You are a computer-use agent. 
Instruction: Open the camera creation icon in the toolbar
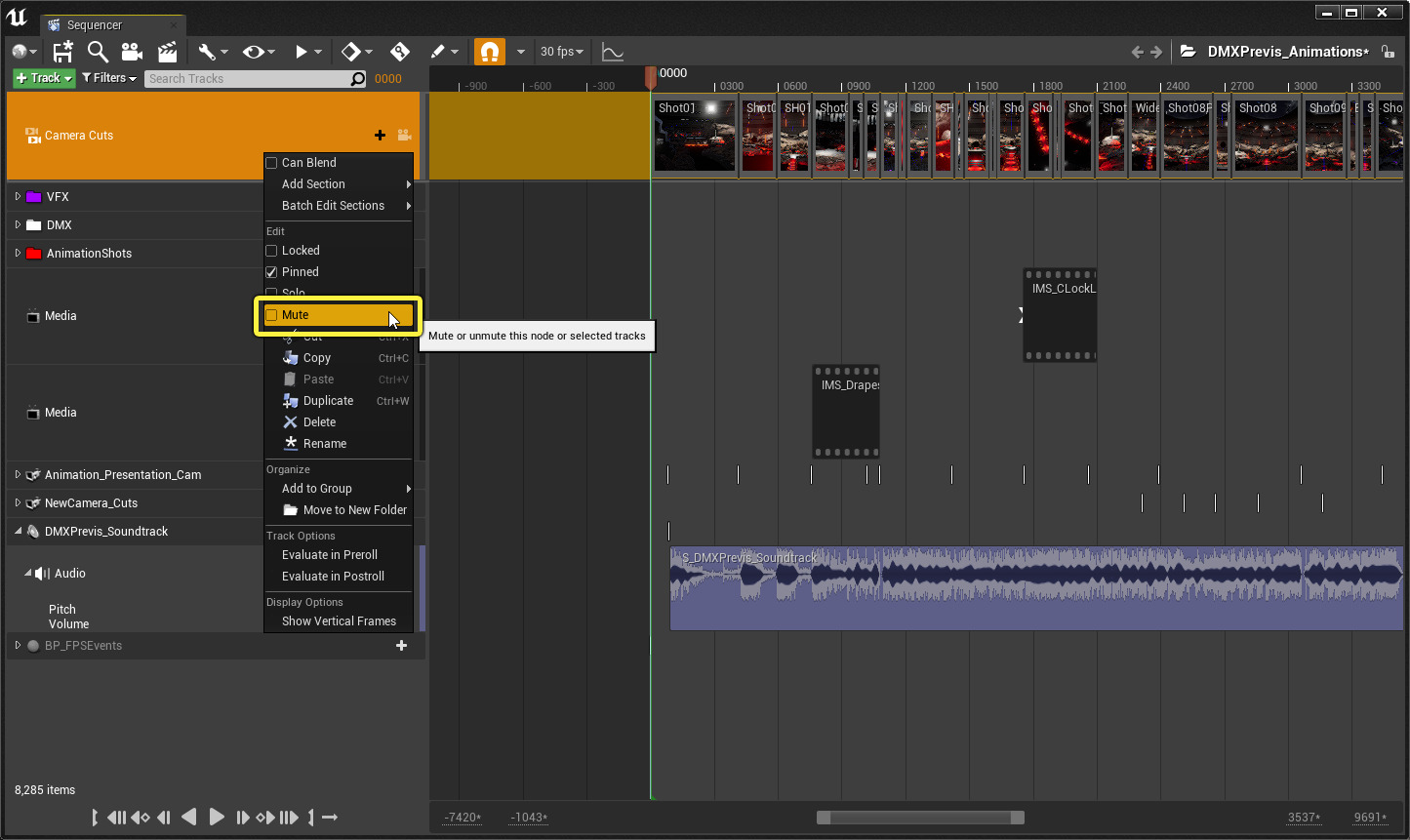[131, 51]
